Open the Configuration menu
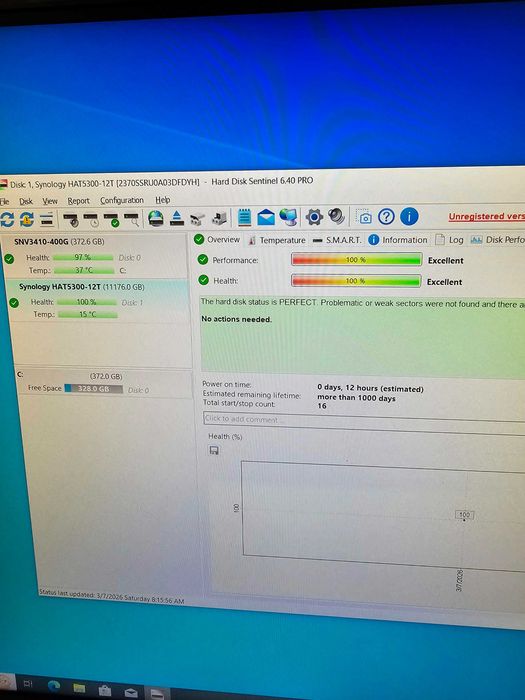The image size is (525, 700). tap(122, 200)
